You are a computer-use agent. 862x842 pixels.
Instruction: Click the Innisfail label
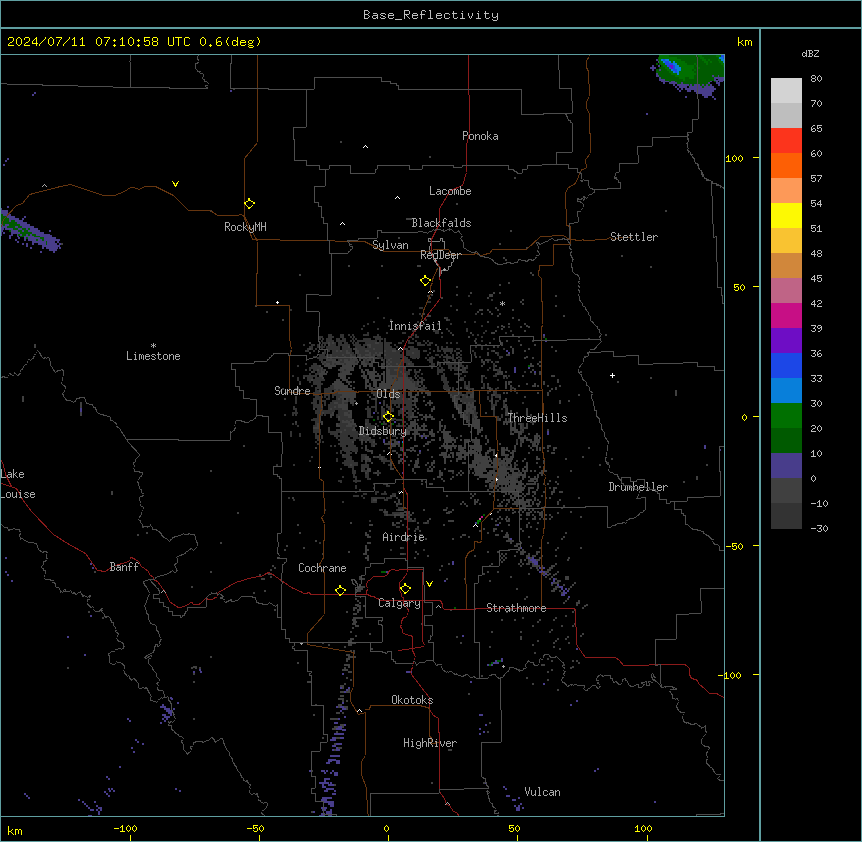(x=415, y=326)
